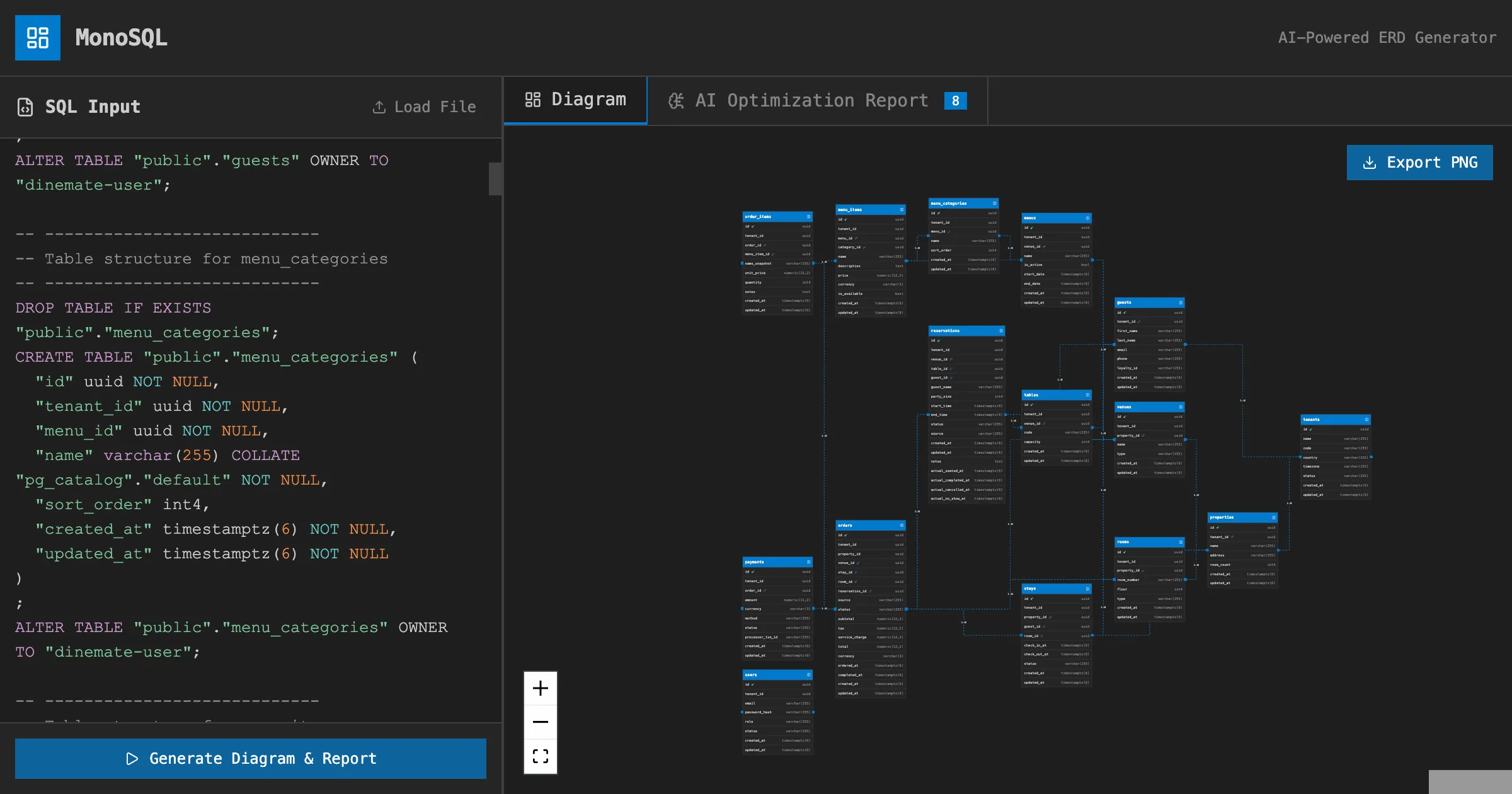Viewport: 1512px width, 794px height.
Task: Click the table icon on menus header
Action: point(1087,218)
